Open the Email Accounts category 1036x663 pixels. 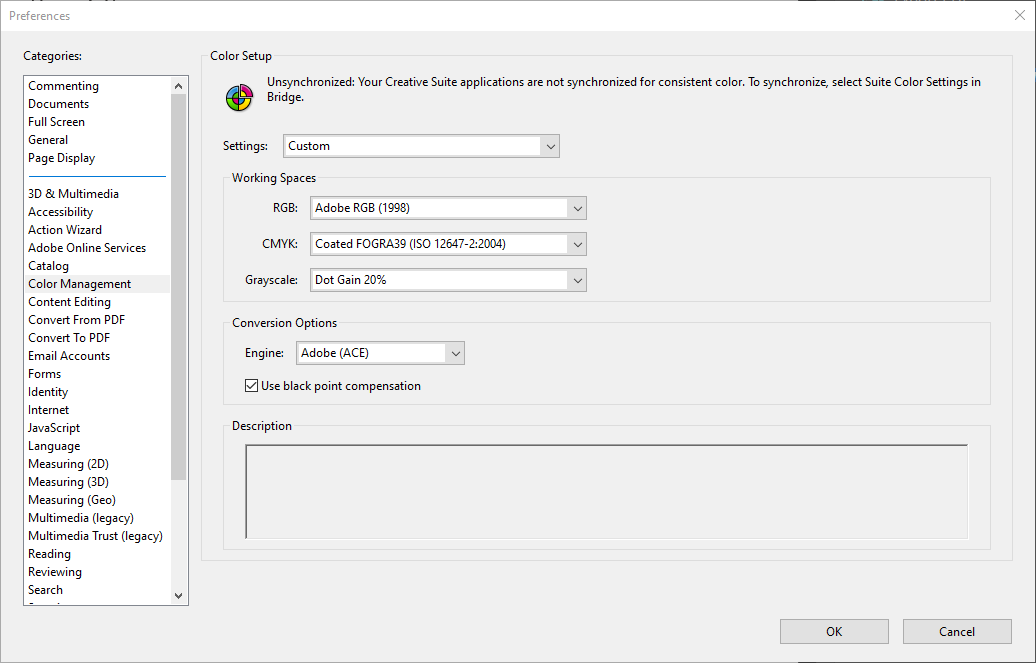coord(69,356)
